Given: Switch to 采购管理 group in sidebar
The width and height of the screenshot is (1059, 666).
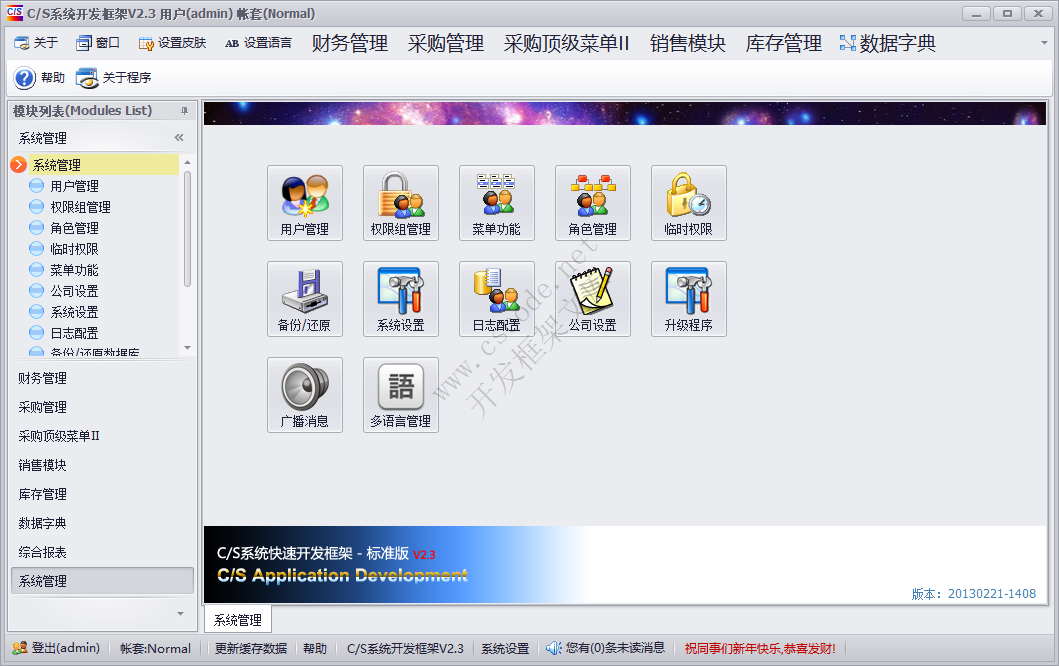Looking at the screenshot, I should [x=102, y=407].
